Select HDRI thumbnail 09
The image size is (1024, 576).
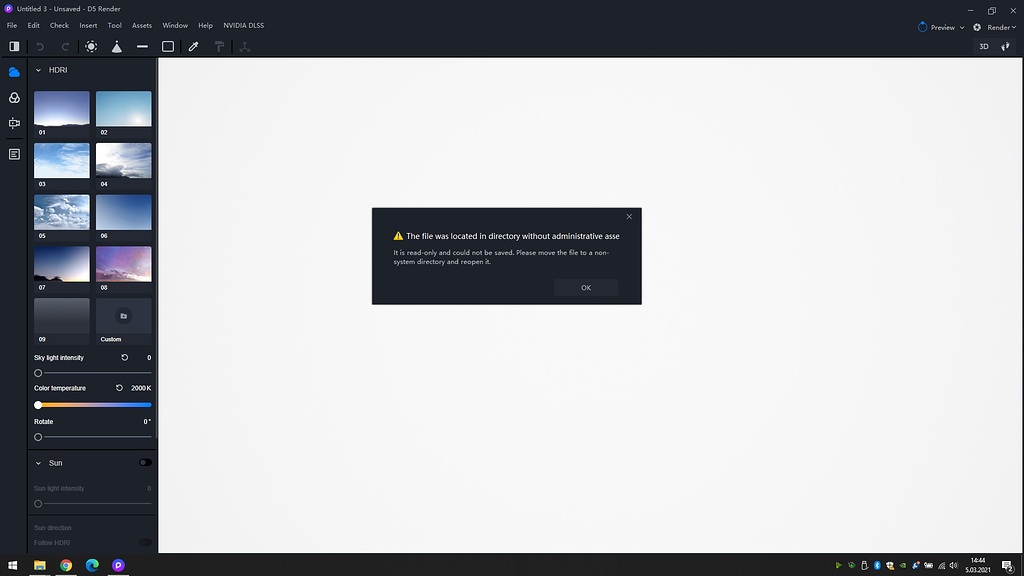[61, 316]
